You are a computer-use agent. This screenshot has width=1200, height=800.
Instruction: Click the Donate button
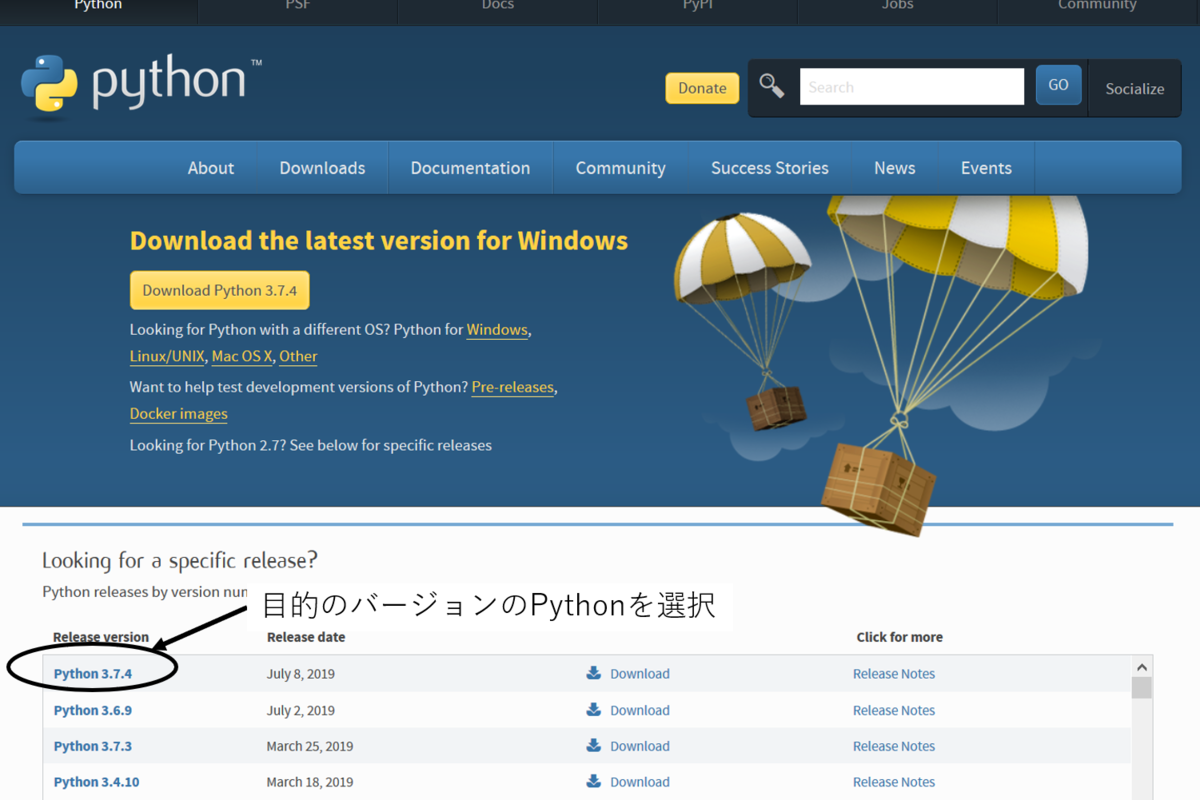[x=703, y=88]
